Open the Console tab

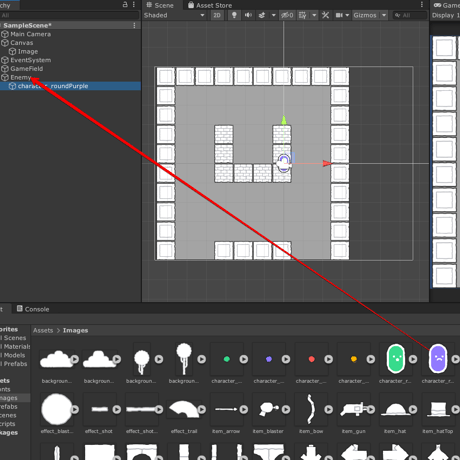click(x=33, y=309)
